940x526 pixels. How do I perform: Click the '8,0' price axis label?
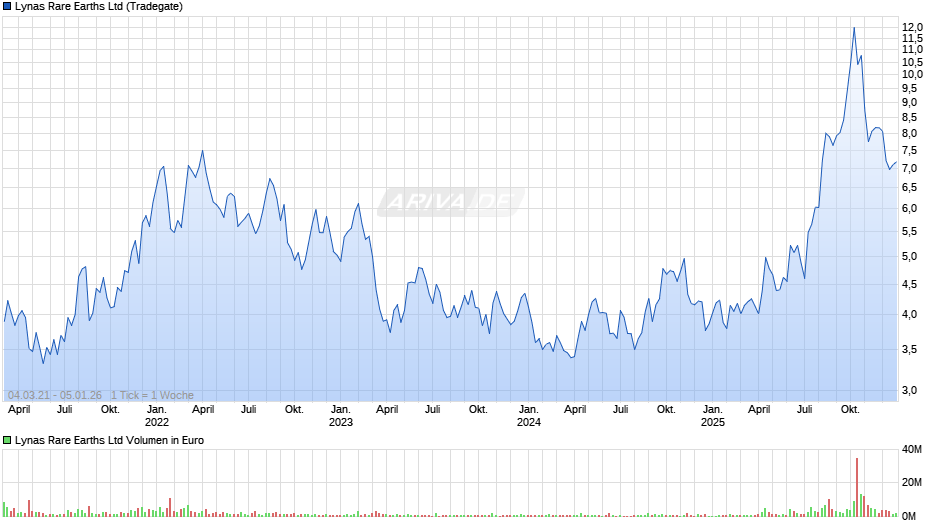click(909, 134)
